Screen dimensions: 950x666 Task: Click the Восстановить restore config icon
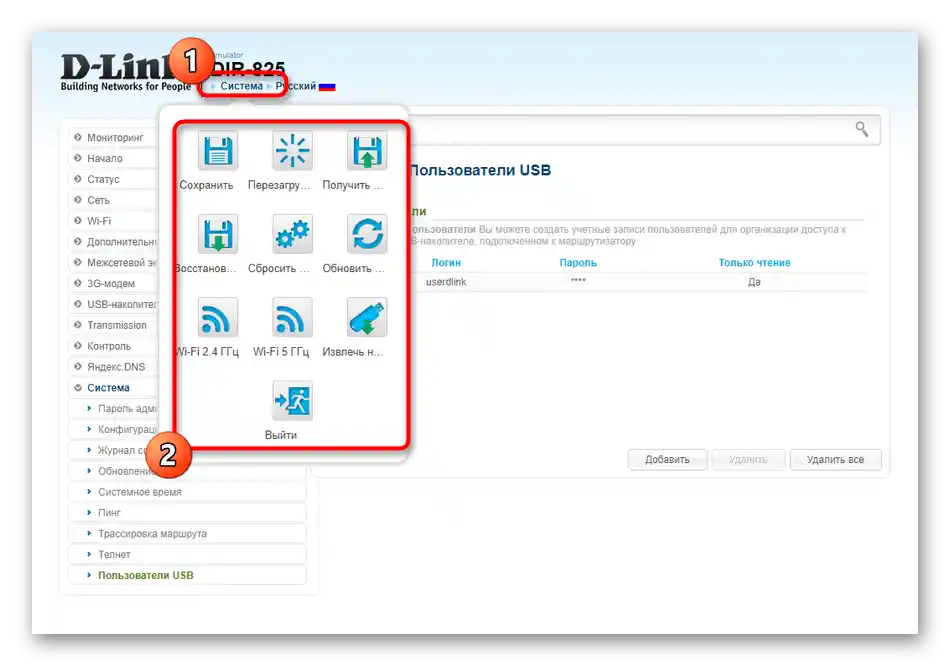click(x=218, y=234)
